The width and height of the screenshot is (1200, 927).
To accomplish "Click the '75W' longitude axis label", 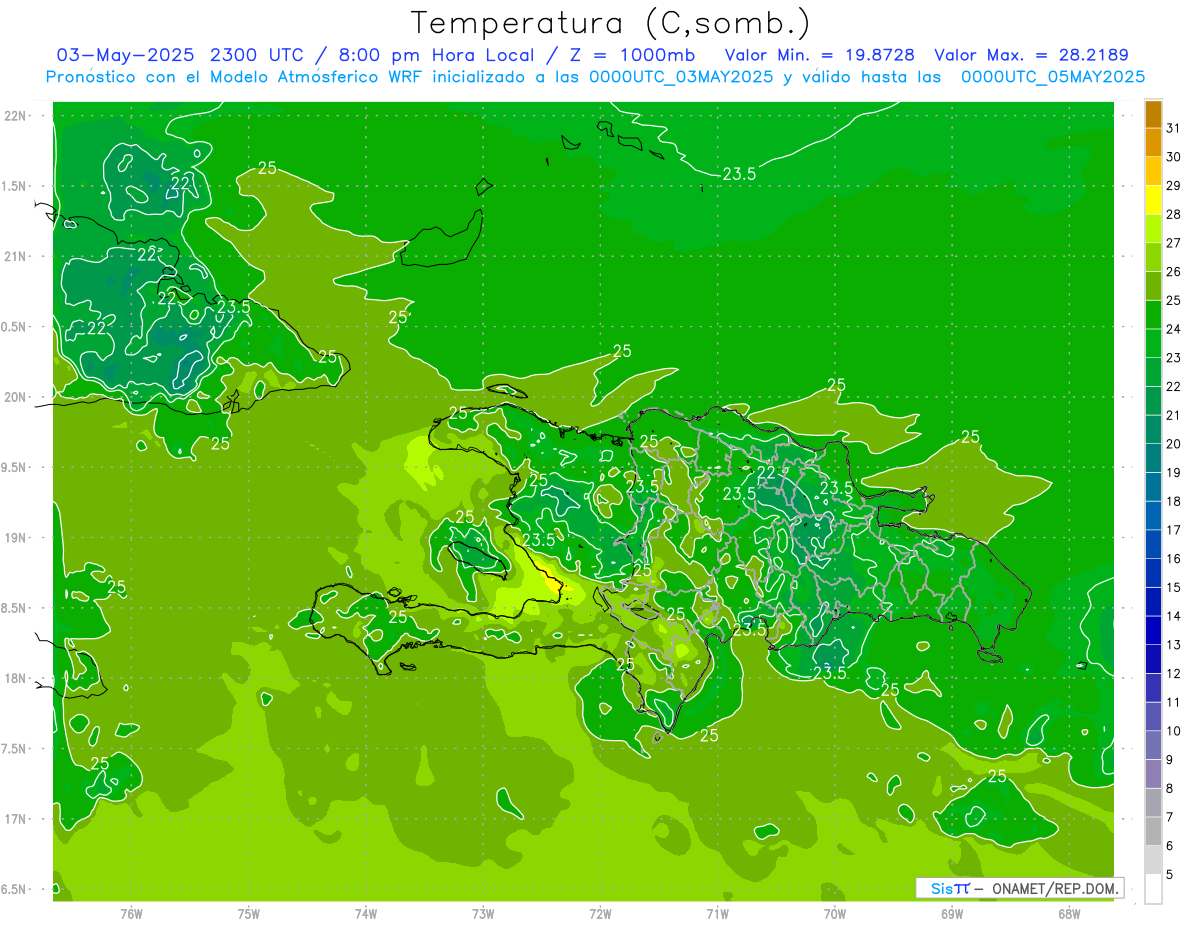I will [x=248, y=913].
